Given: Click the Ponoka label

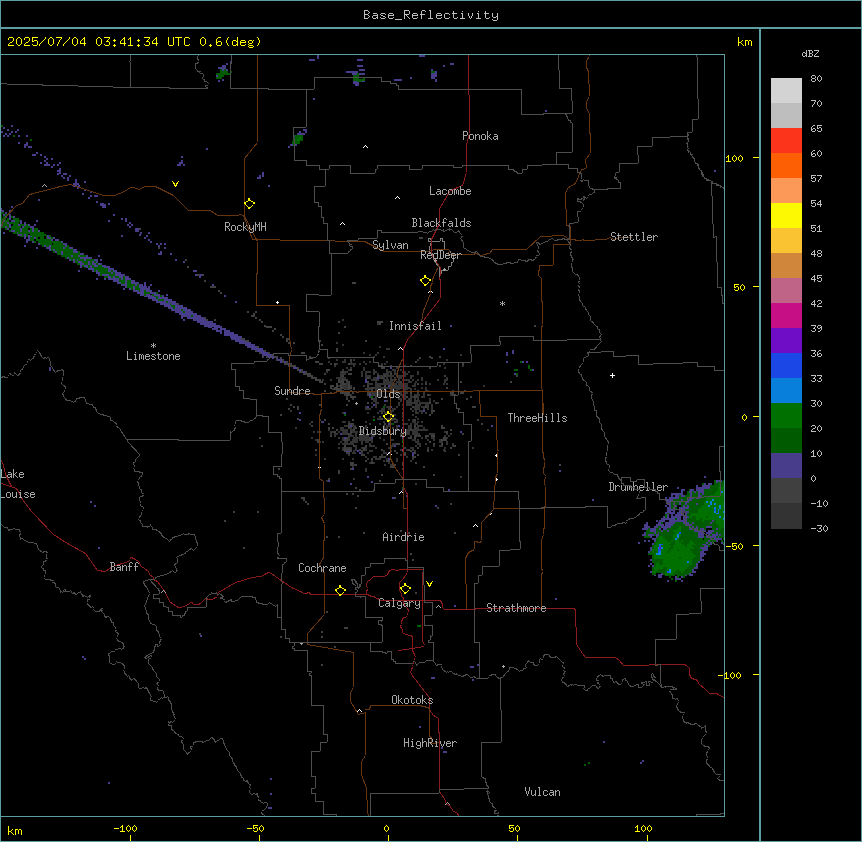Looking at the screenshot, I should tap(480, 136).
